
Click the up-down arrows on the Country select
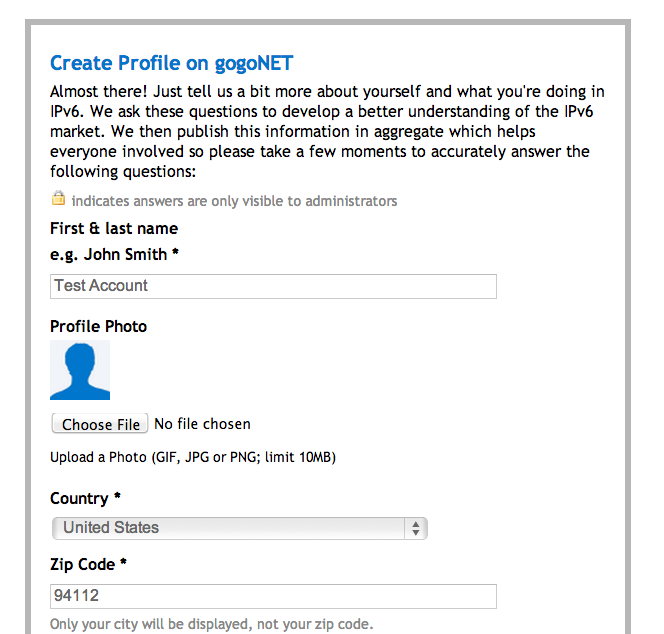[416, 528]
